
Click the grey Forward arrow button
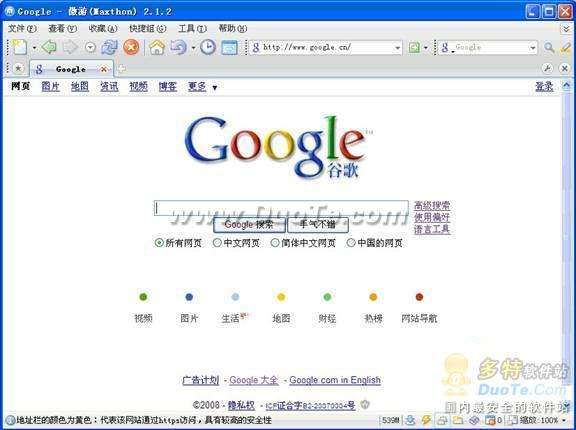pos(70,47)
